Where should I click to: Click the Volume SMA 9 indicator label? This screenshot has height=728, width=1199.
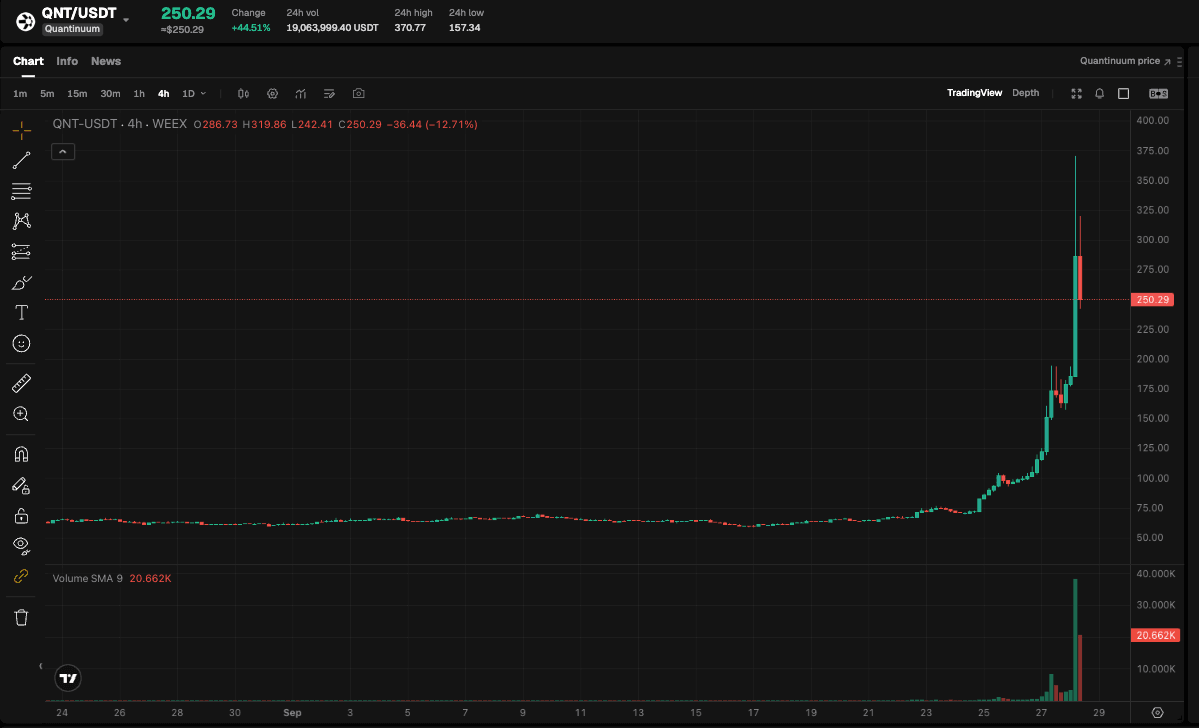pos(87,578)
